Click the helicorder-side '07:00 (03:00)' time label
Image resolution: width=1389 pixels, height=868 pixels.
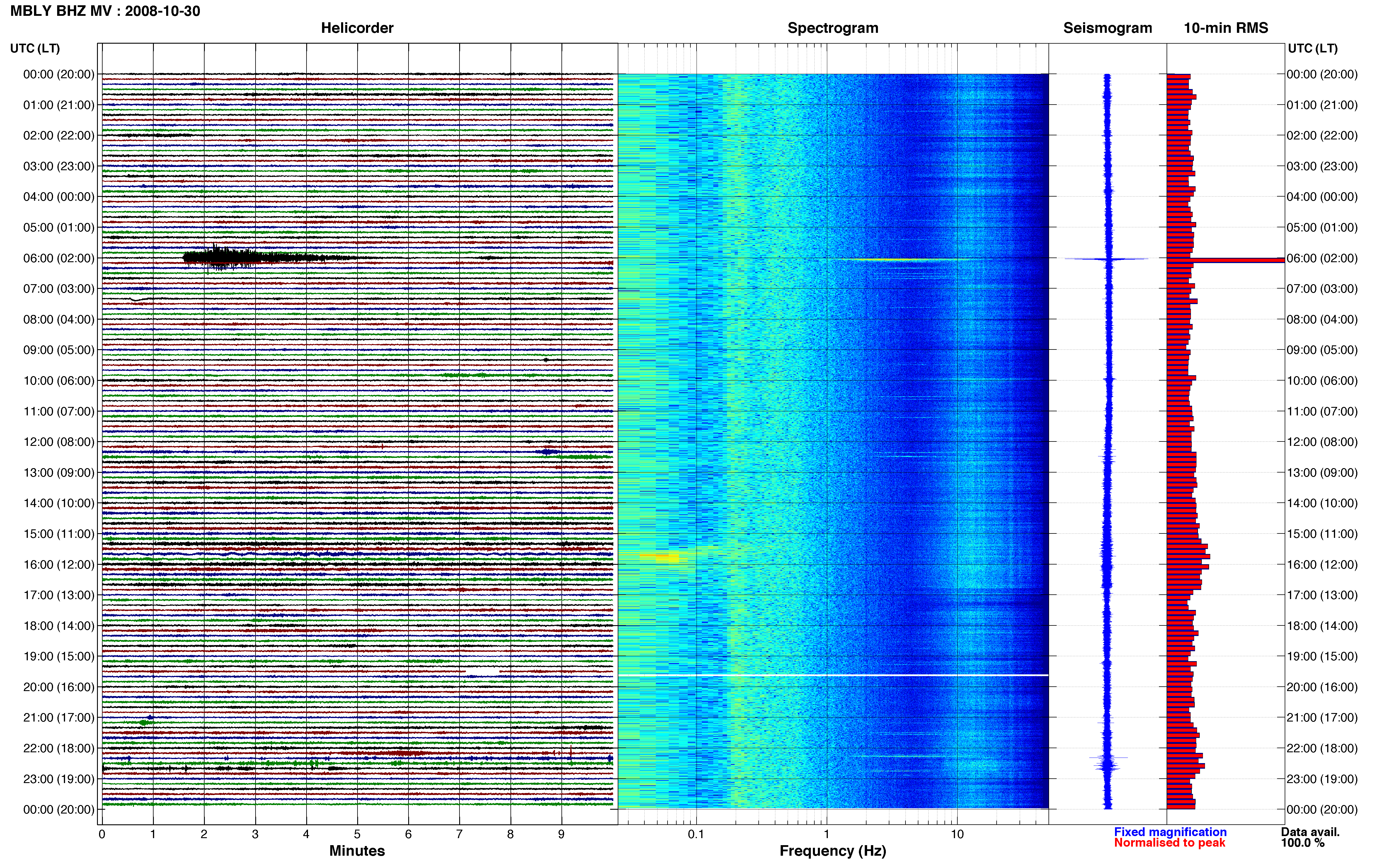click(59, 289)
